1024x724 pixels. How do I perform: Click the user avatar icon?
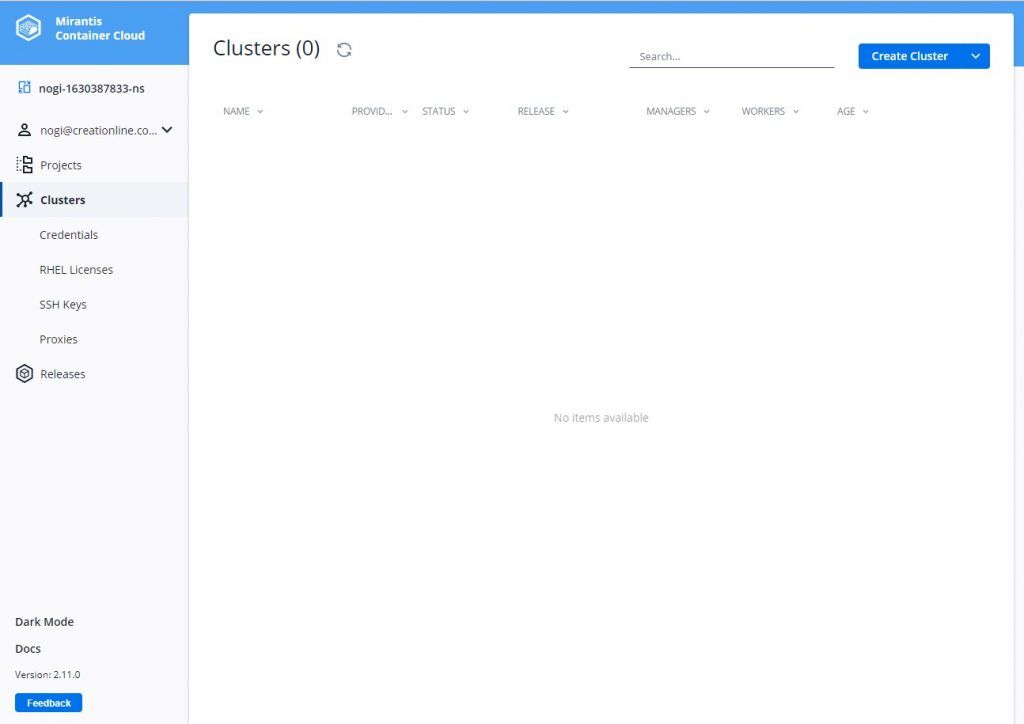24,130
